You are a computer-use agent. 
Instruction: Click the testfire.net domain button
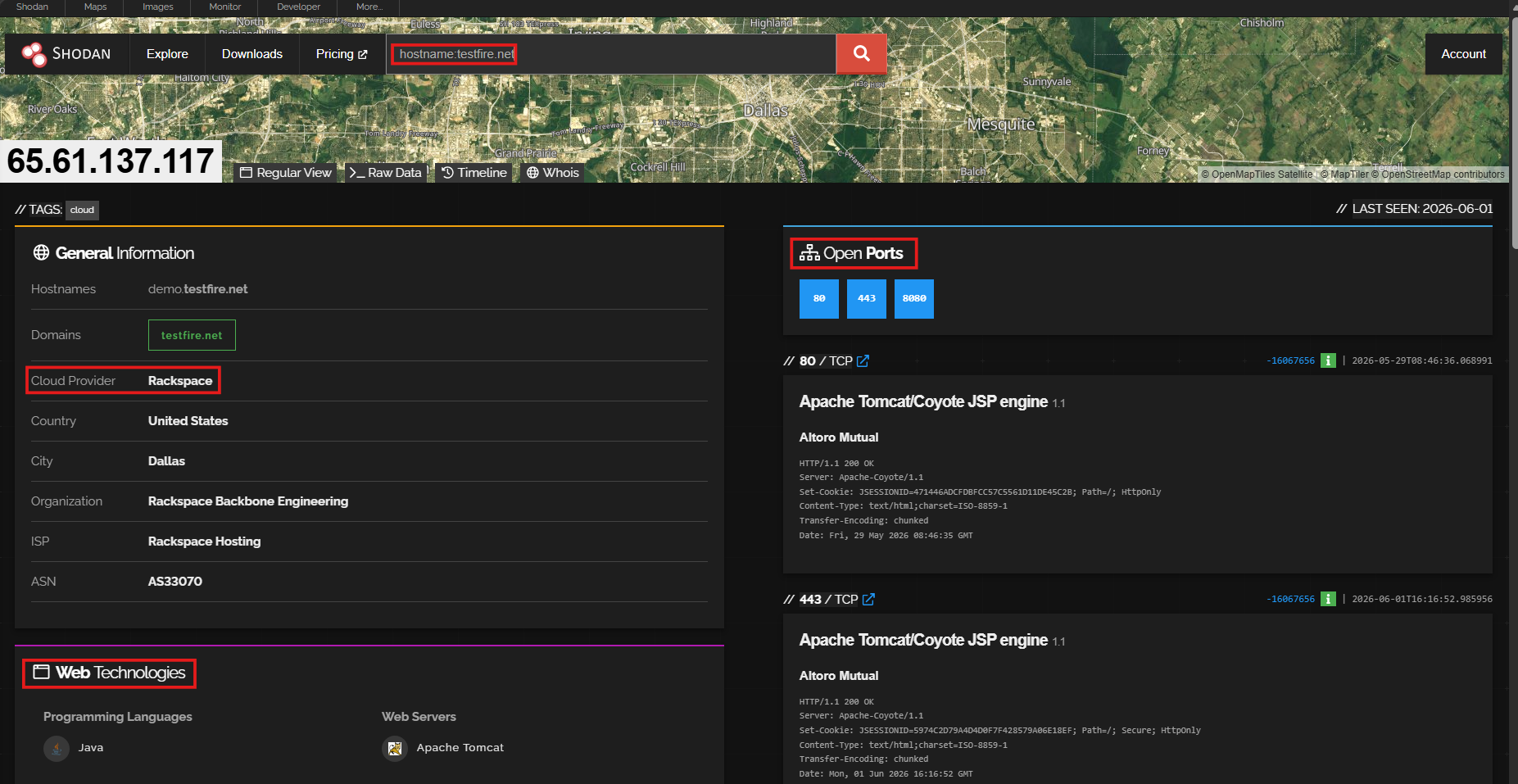[192, 335]
